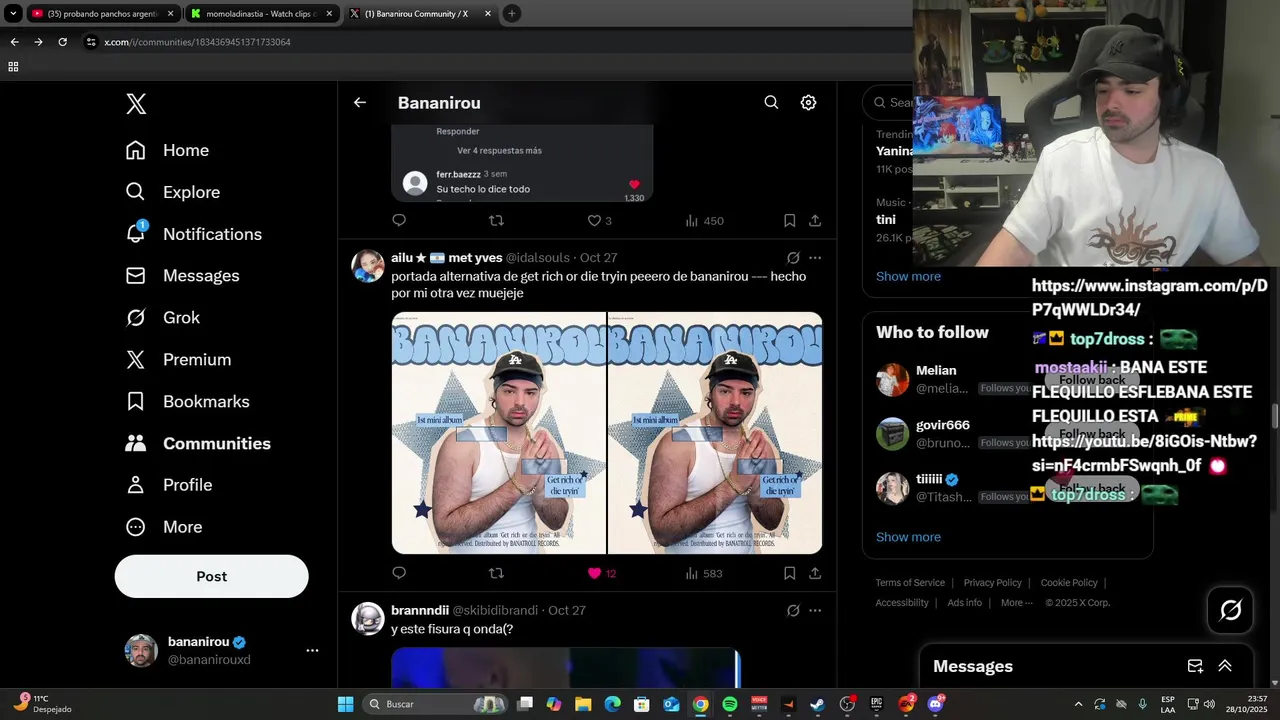This screenshot has width=1280, height=720.
Task: Click the Post button
Action: coord(211,576)
